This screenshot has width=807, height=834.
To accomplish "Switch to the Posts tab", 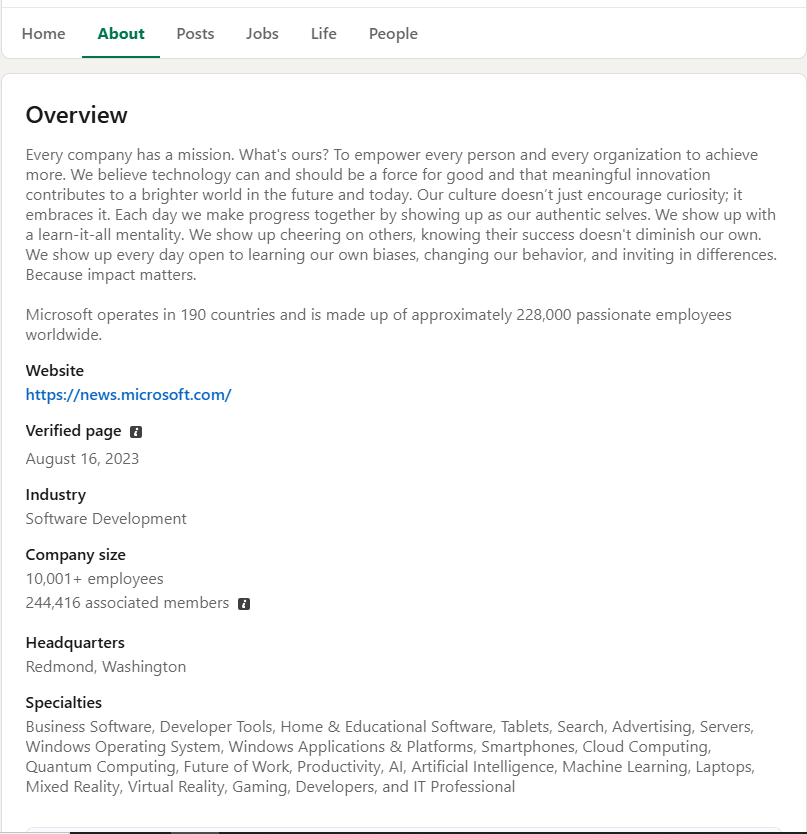I will coord(195,34).
